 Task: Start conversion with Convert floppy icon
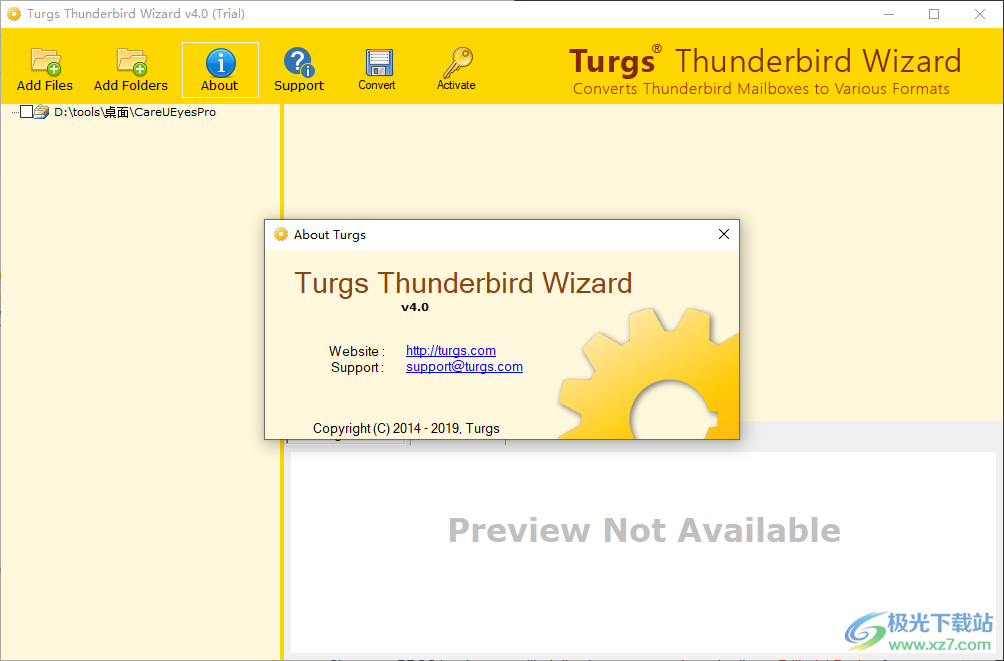coord(377,70)
